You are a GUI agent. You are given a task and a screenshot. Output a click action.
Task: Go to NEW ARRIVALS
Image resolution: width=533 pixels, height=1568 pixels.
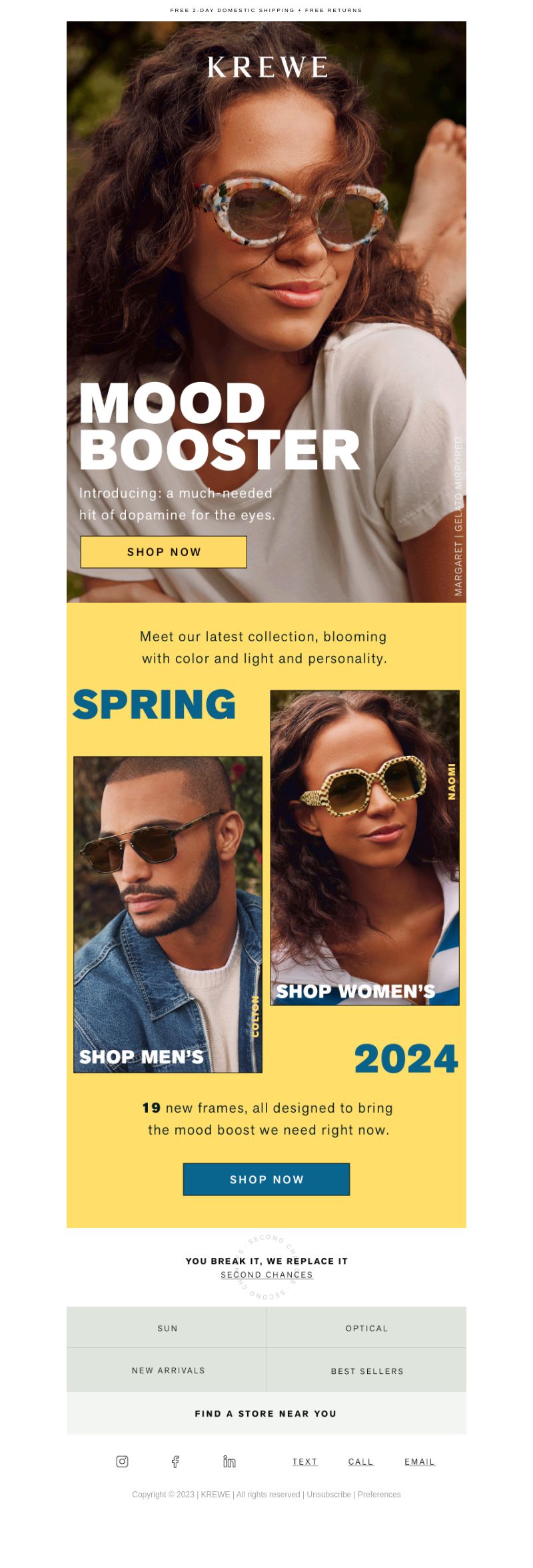tap(167, 1370)
